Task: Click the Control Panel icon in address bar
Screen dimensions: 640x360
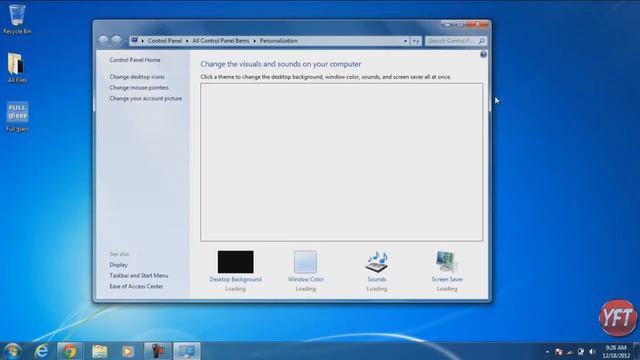Action: coord(134,40)
